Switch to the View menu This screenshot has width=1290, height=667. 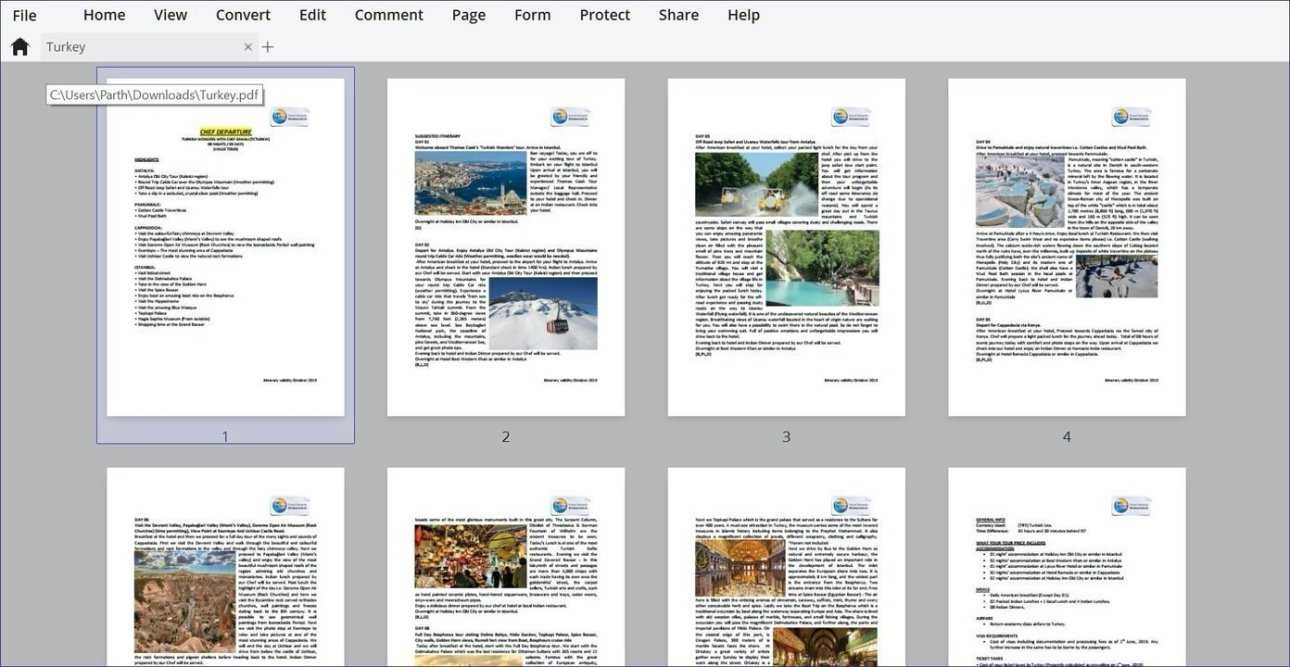point(170,15)
